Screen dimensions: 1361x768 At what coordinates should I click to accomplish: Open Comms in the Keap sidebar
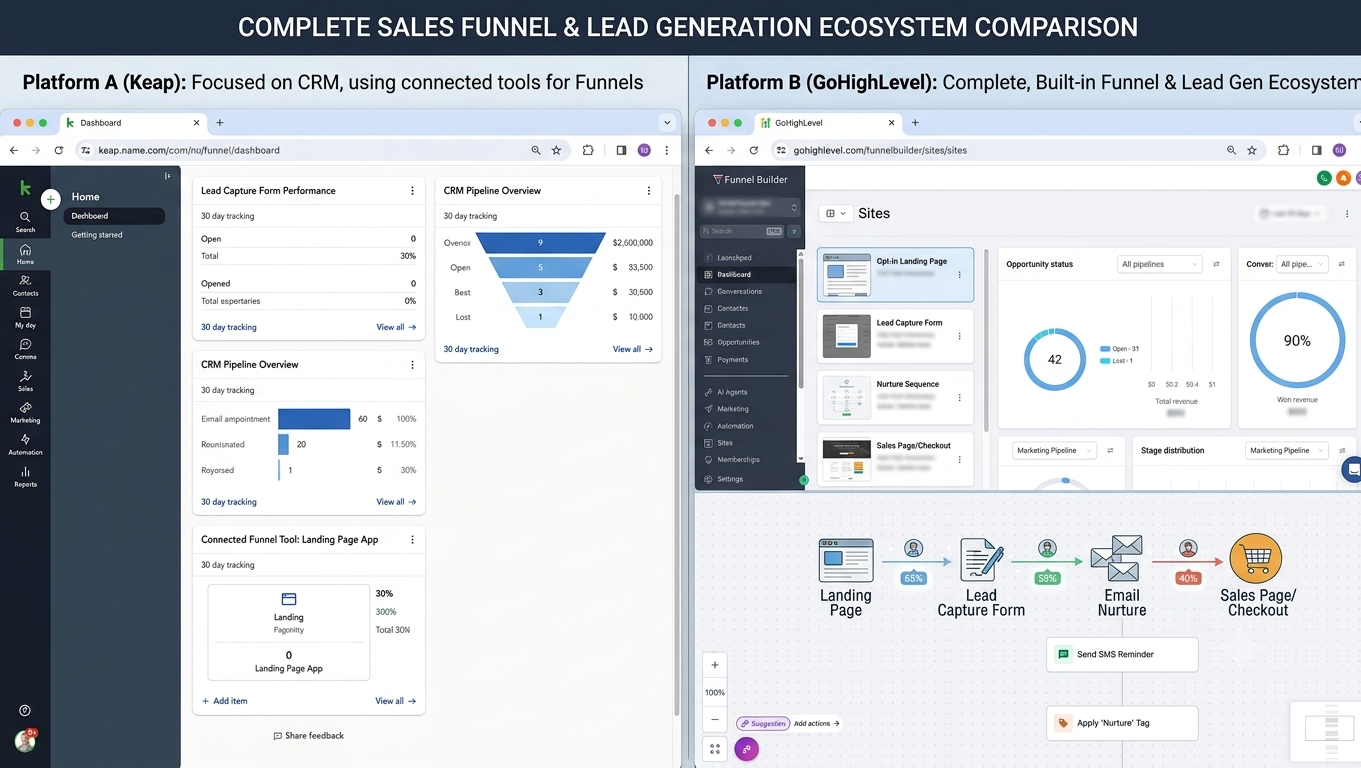click(25, 349)
